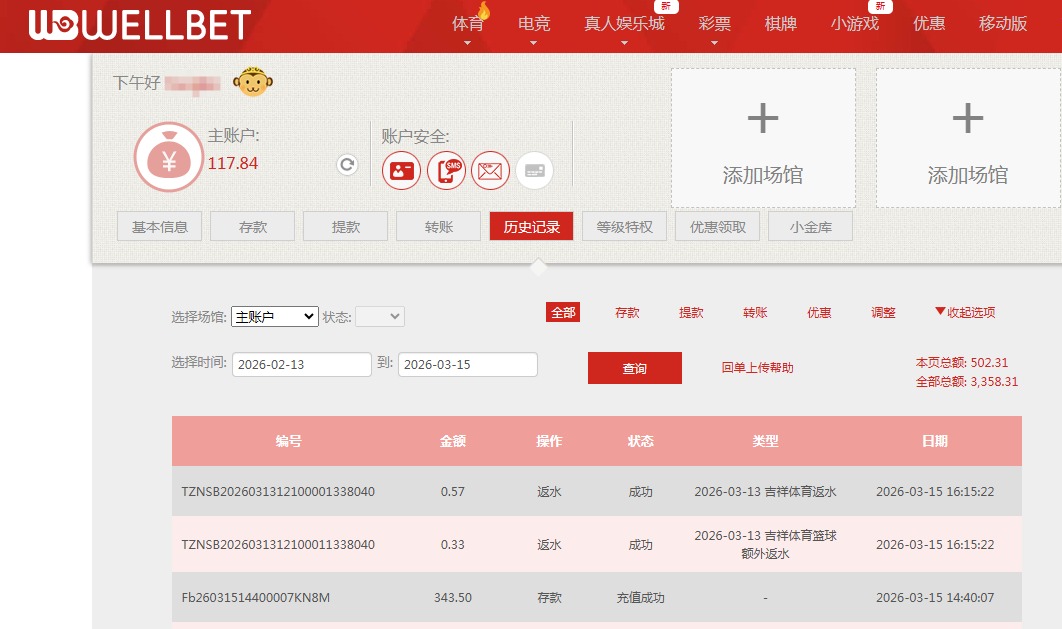Open the ID verification security icon
The image size is (1062, 629).
click(x=401, y=170)
